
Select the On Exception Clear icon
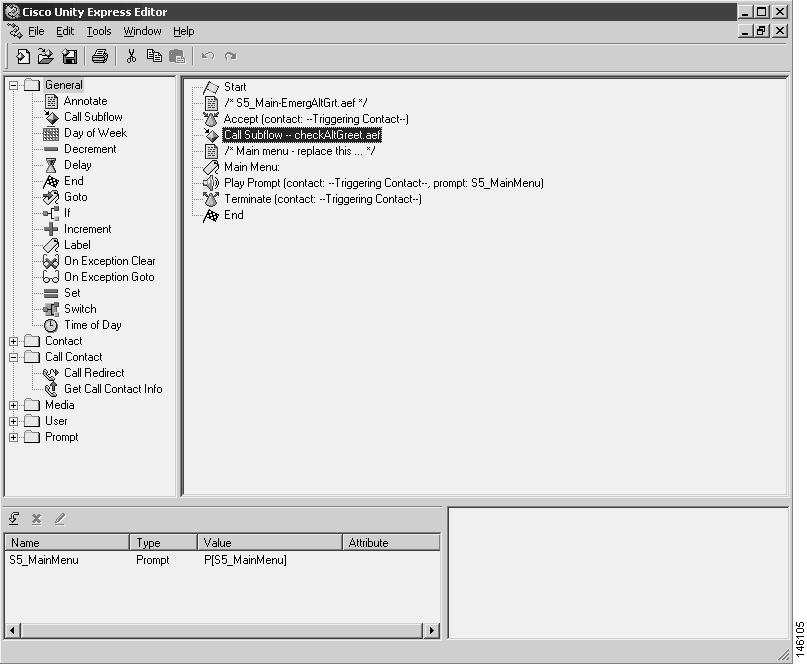tap(51, 261)
